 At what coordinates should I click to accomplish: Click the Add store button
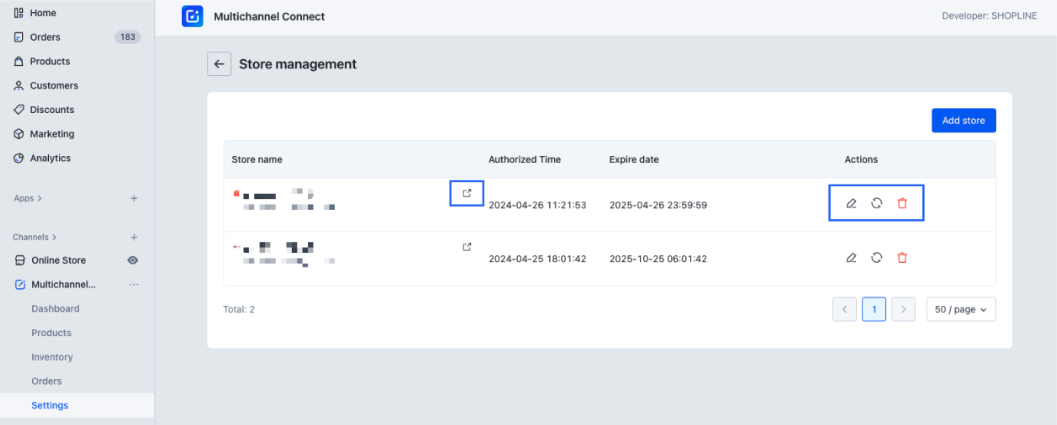point(963,121)
